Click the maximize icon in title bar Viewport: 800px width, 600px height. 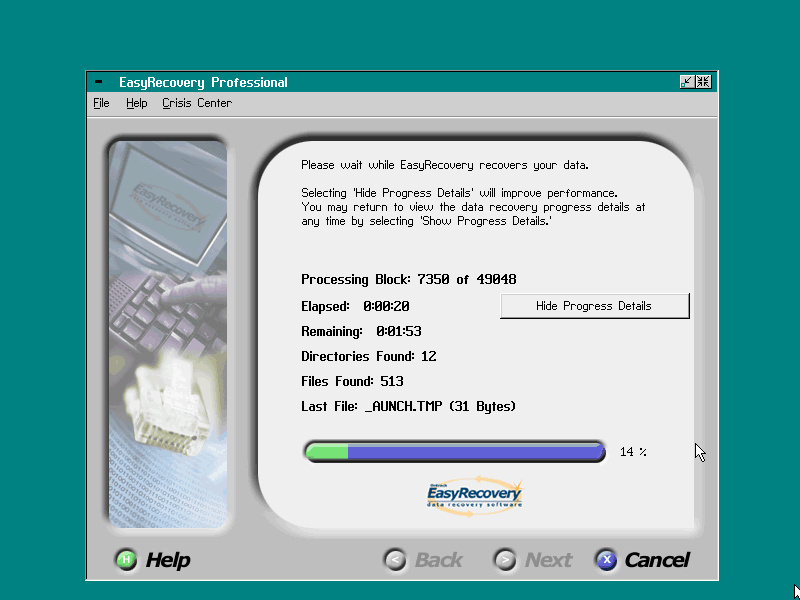click(x=704, y=82)
